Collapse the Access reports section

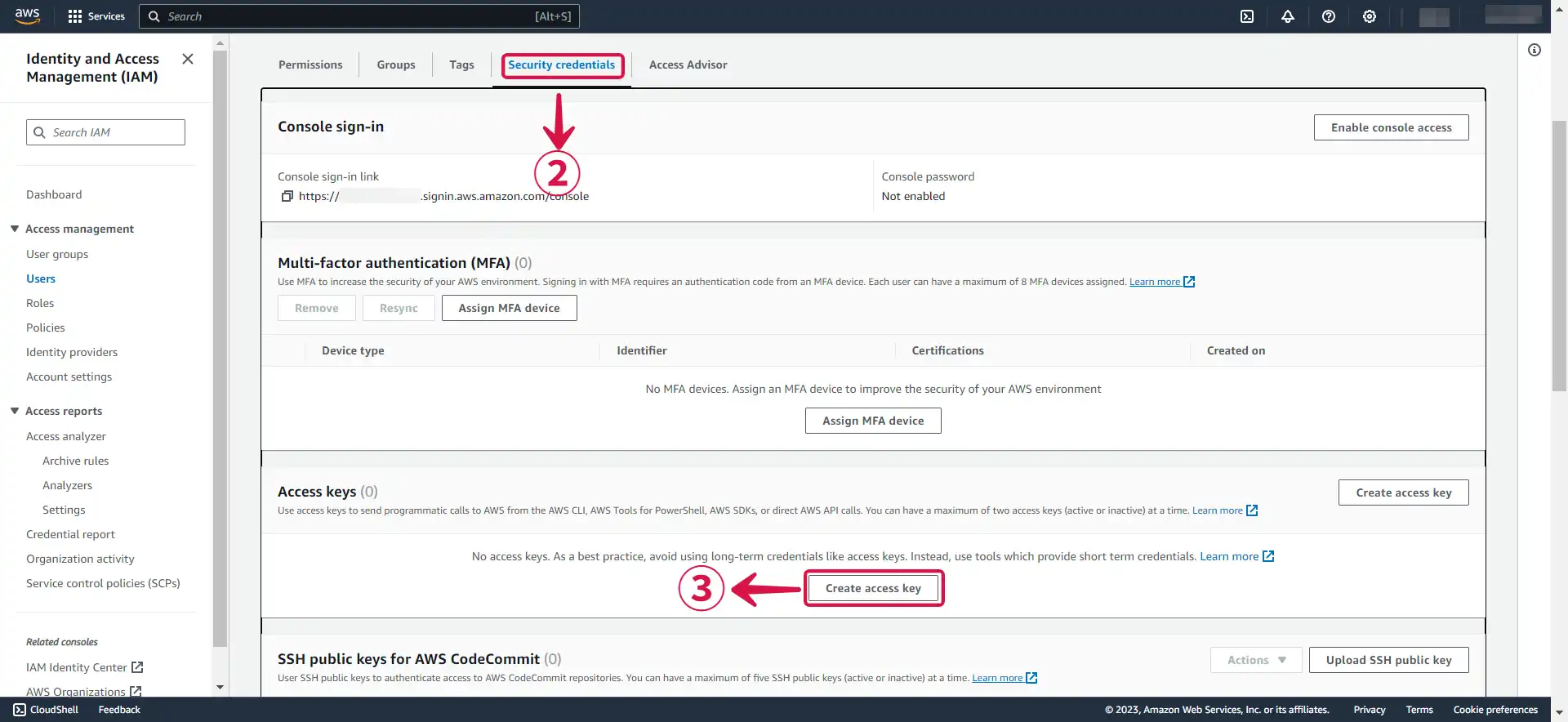tap(15, 411)
